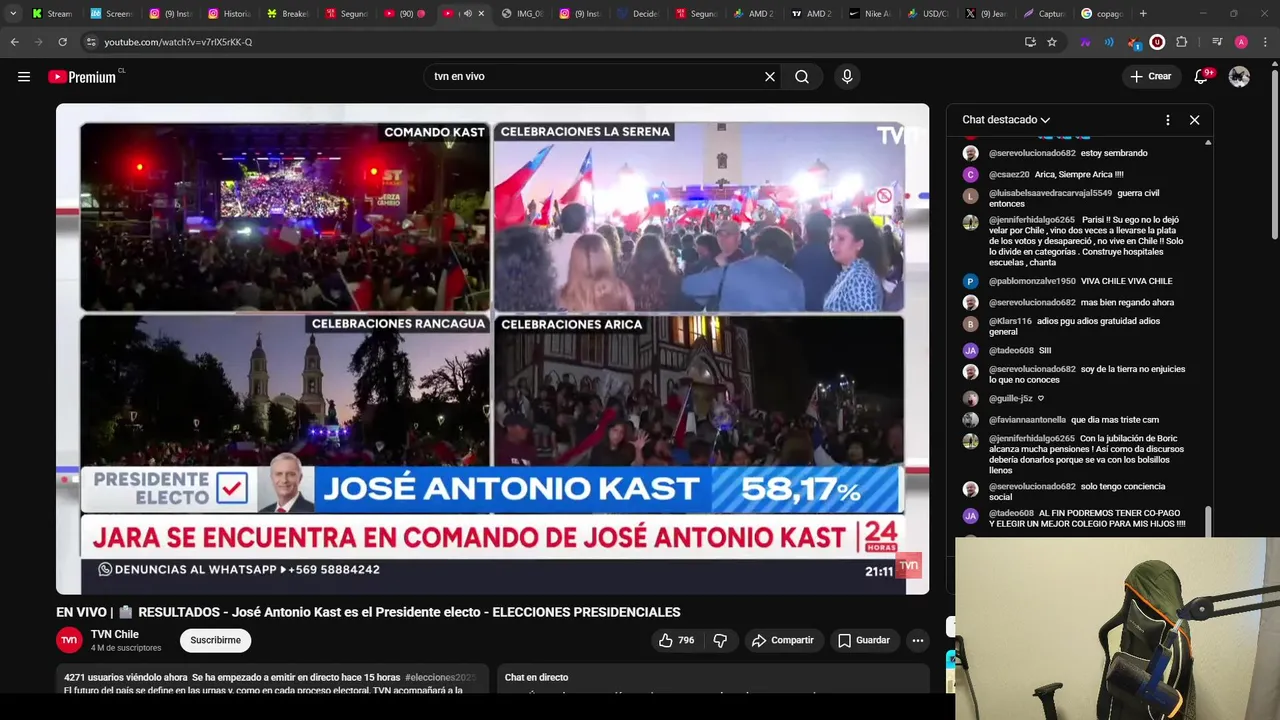Click '4271 usuarios viéndolo ahora' description text
This screenshot has width=1280, height=720.
[126, 677]
